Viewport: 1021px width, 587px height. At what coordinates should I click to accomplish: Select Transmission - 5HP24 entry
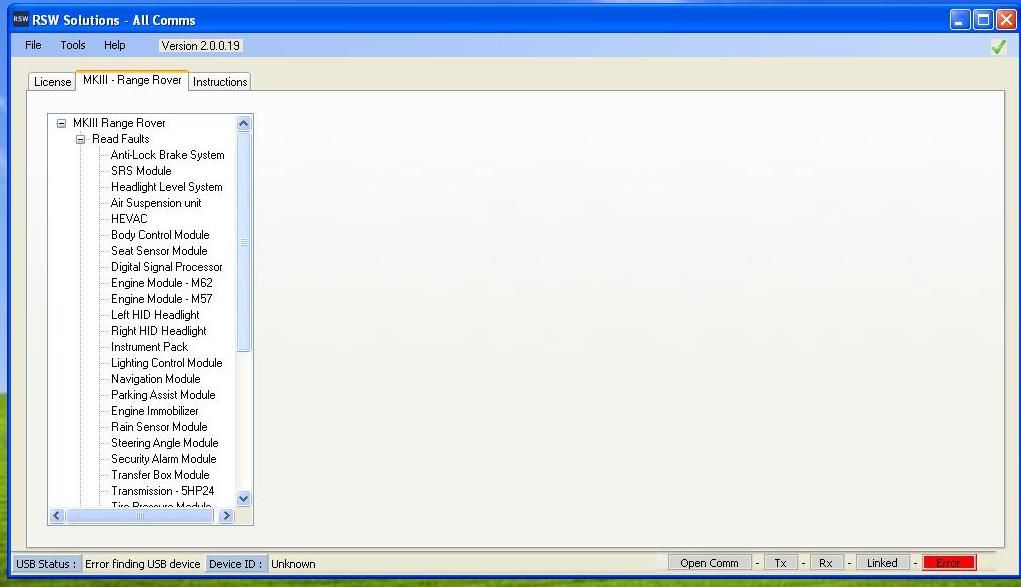[x=162, y=491]
